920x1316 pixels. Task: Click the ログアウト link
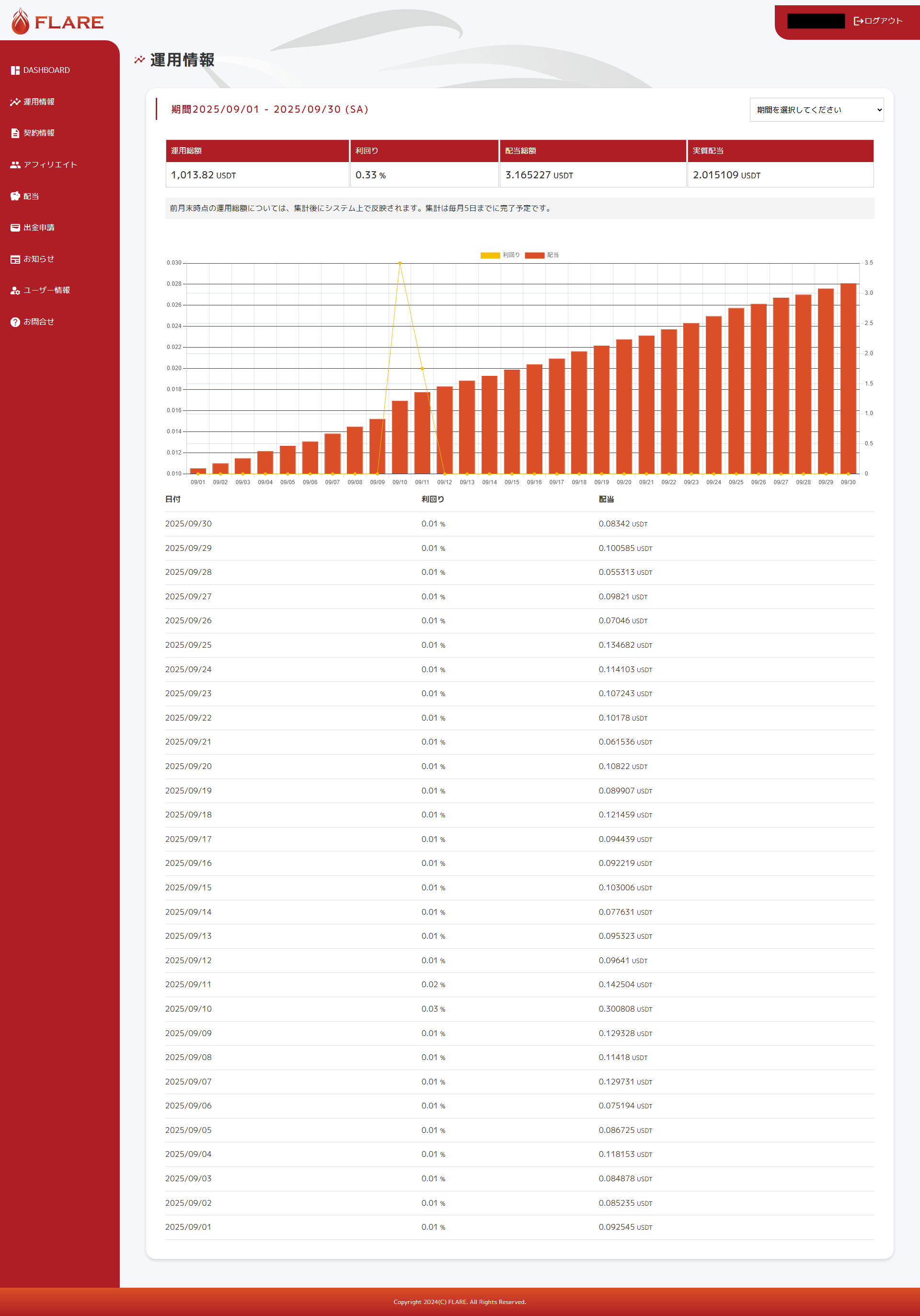[x=883, y=21]
